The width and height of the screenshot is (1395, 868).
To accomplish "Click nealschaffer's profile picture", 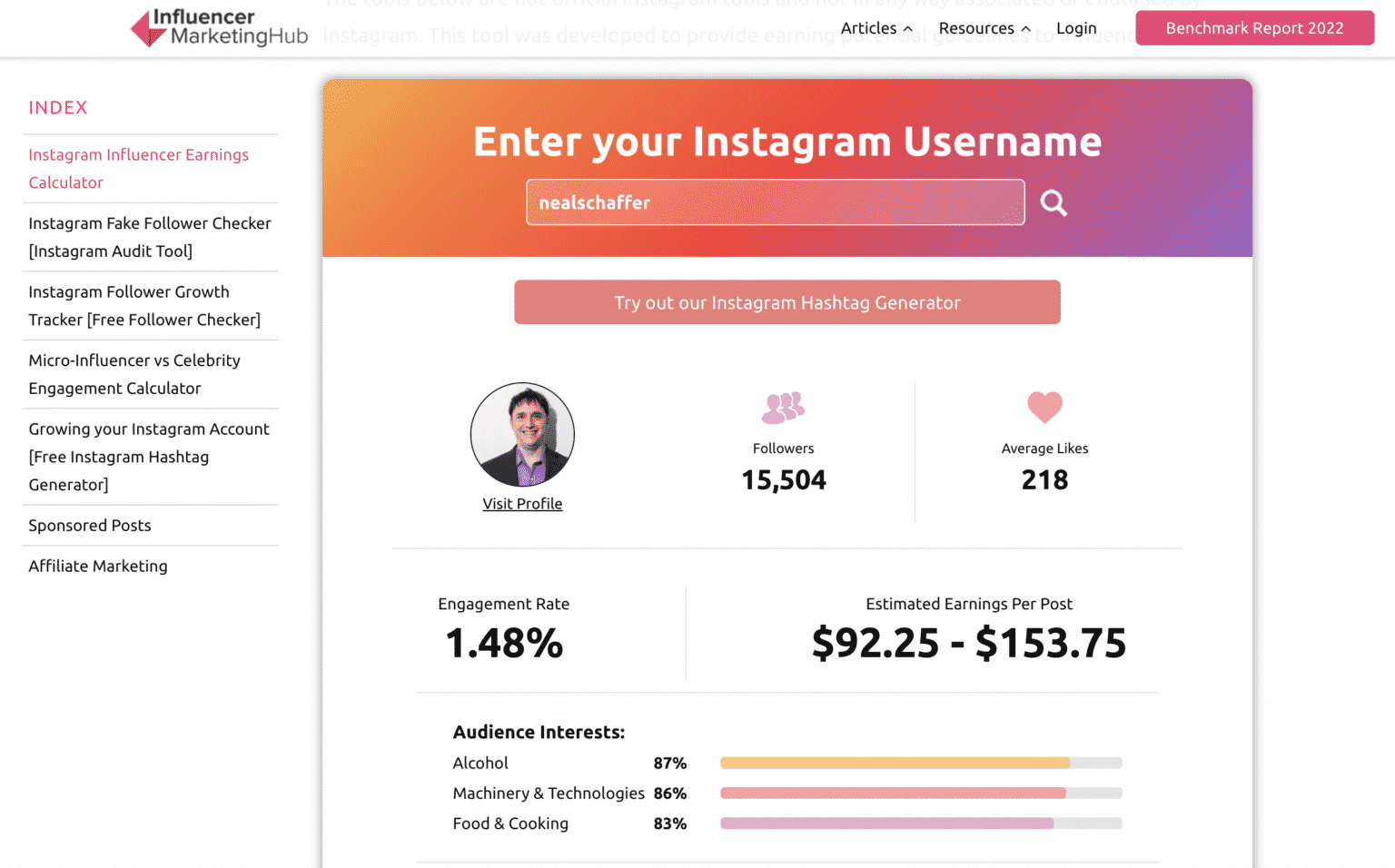I will (x=522, y=435).
